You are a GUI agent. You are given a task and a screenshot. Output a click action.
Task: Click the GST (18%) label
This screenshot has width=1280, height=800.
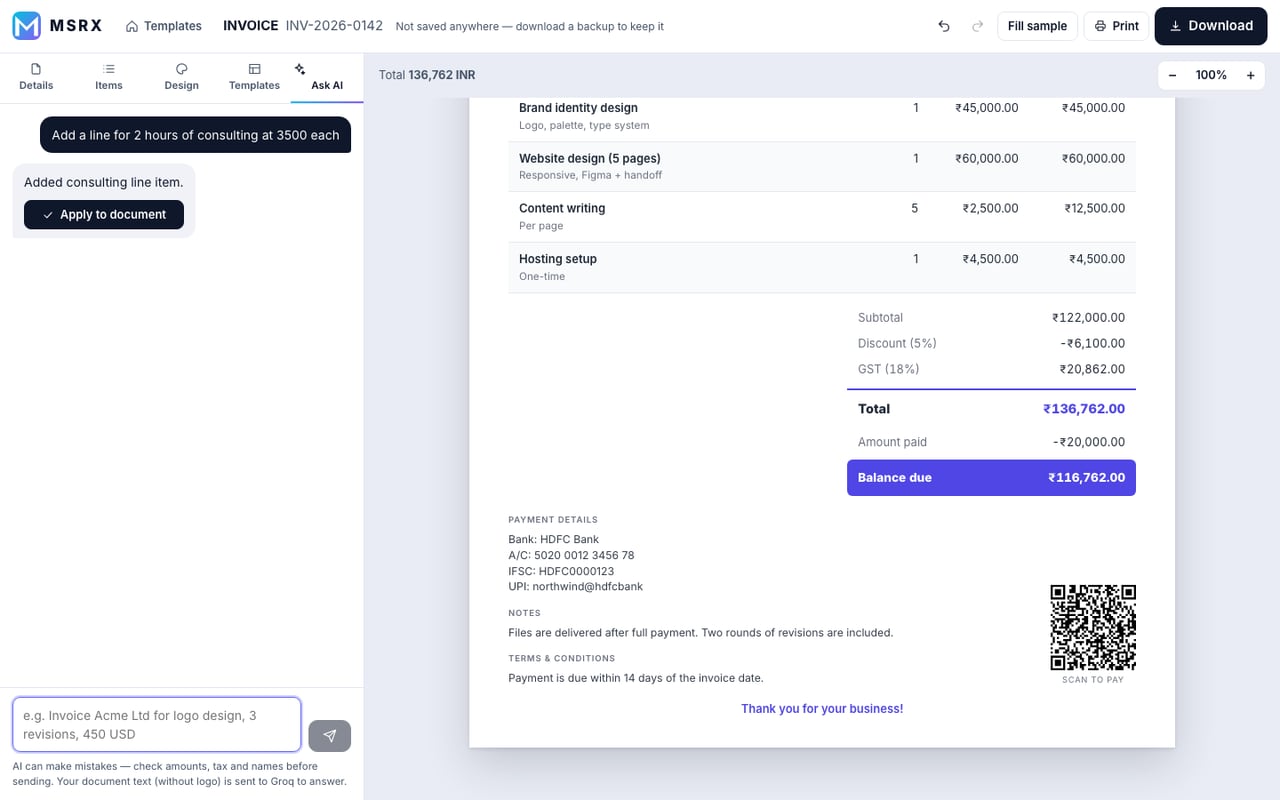[888, 369]
